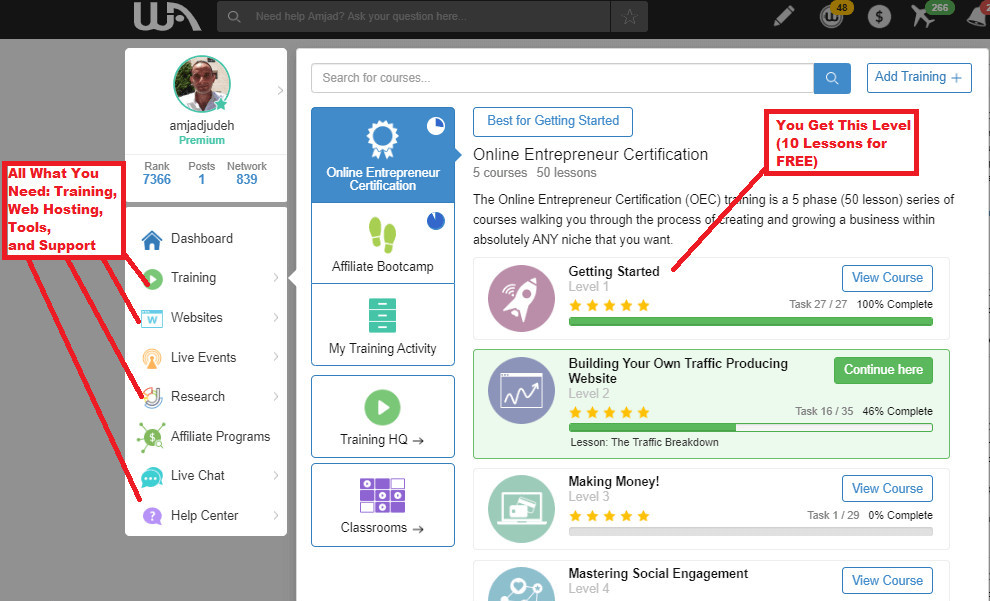This screenshot has width=990, height=601.
Task: Click the amjadjudeh profile photo
Action: tap(202, 84)
